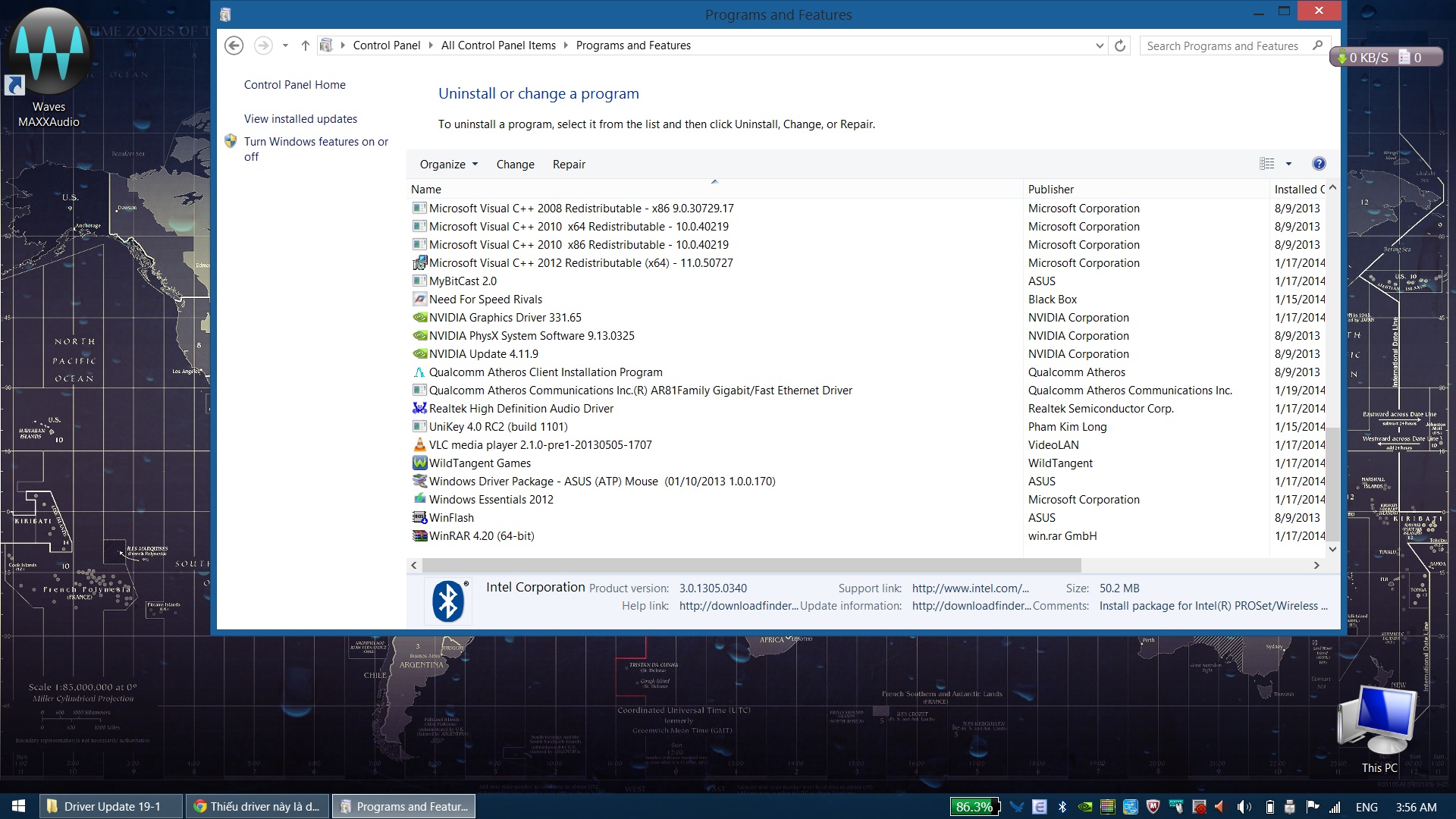
Task: Click the Realtek Audio Driver icon
Action: 419,409
